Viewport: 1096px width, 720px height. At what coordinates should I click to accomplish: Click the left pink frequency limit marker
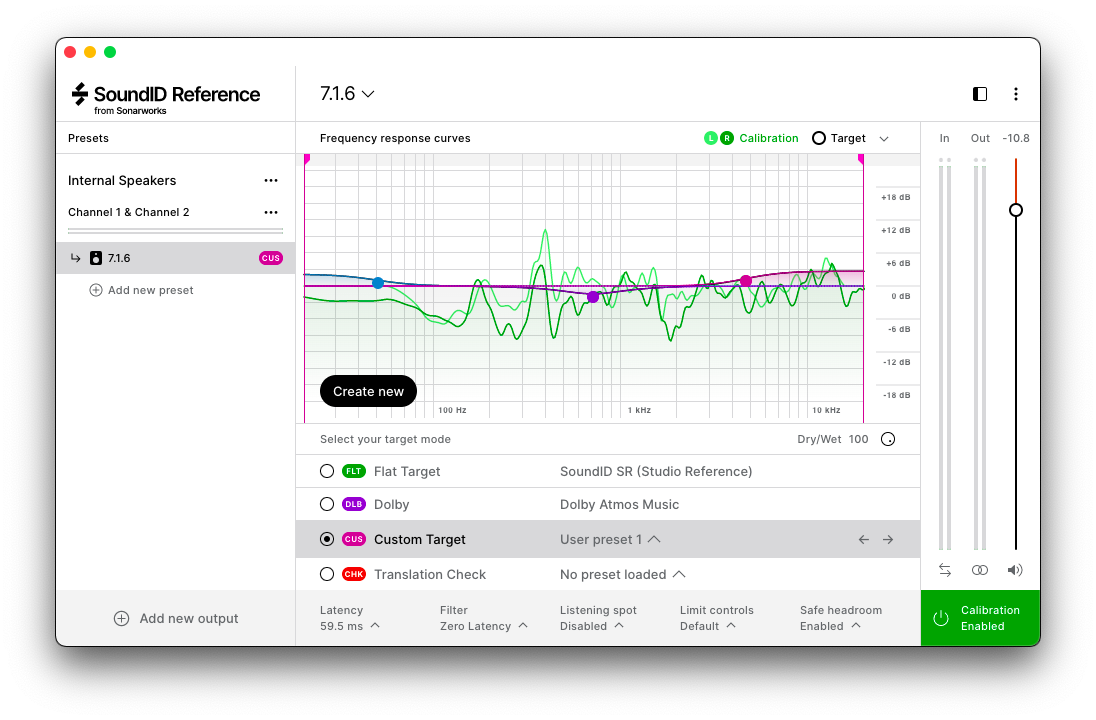[x=307, y=160]
